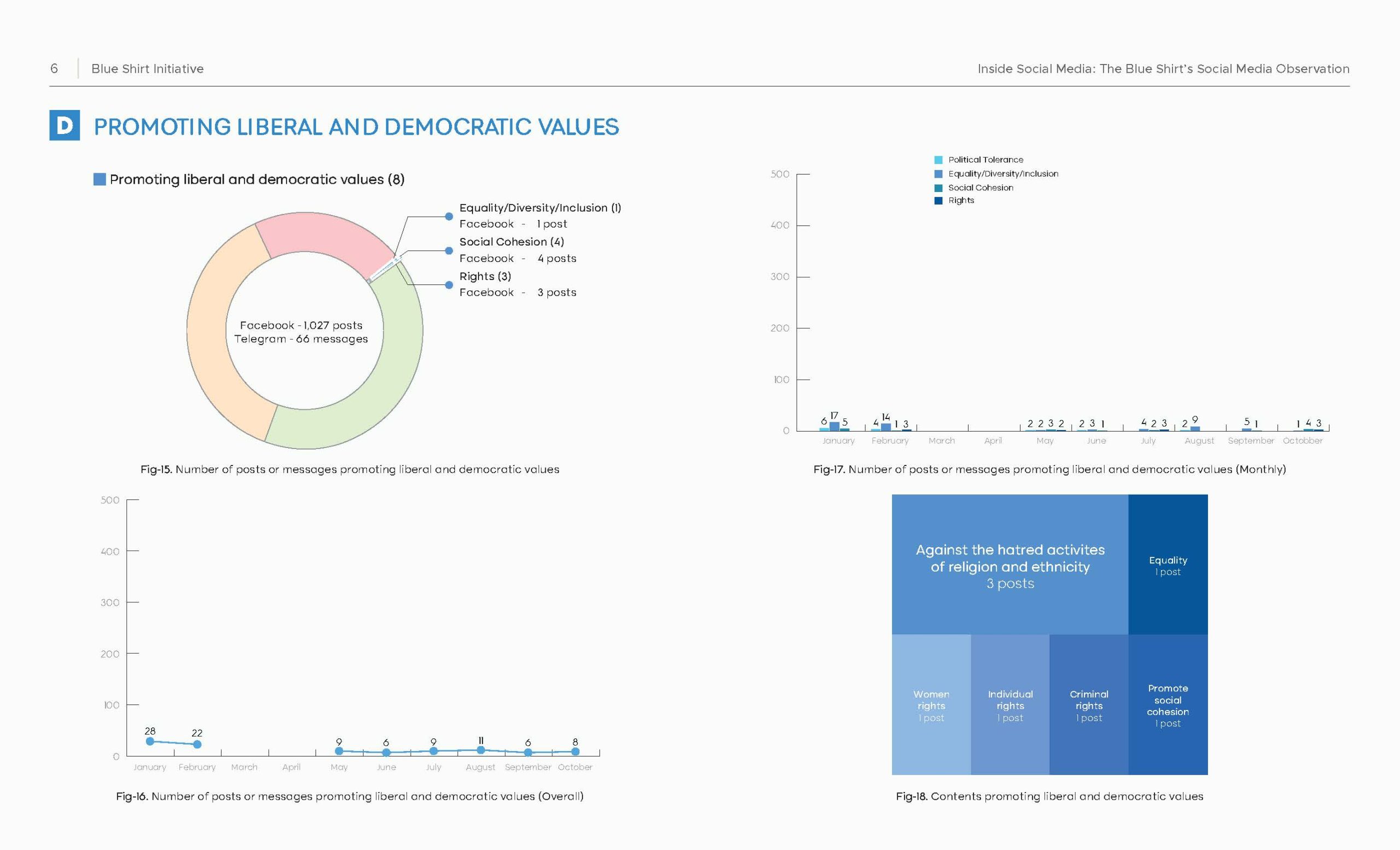
Task: Click the Fig-18 caption
Action: (x=1049, y=796)
